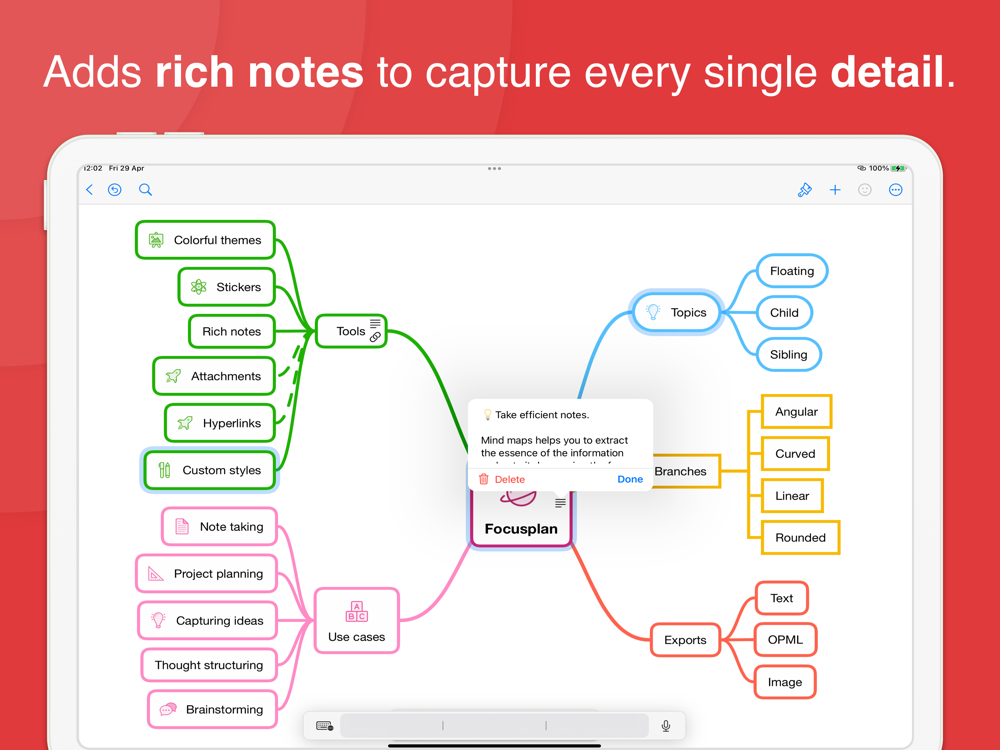Select the Rounded branch node
The height and width of the screenshot is (750, 1000).
(800, 538)
